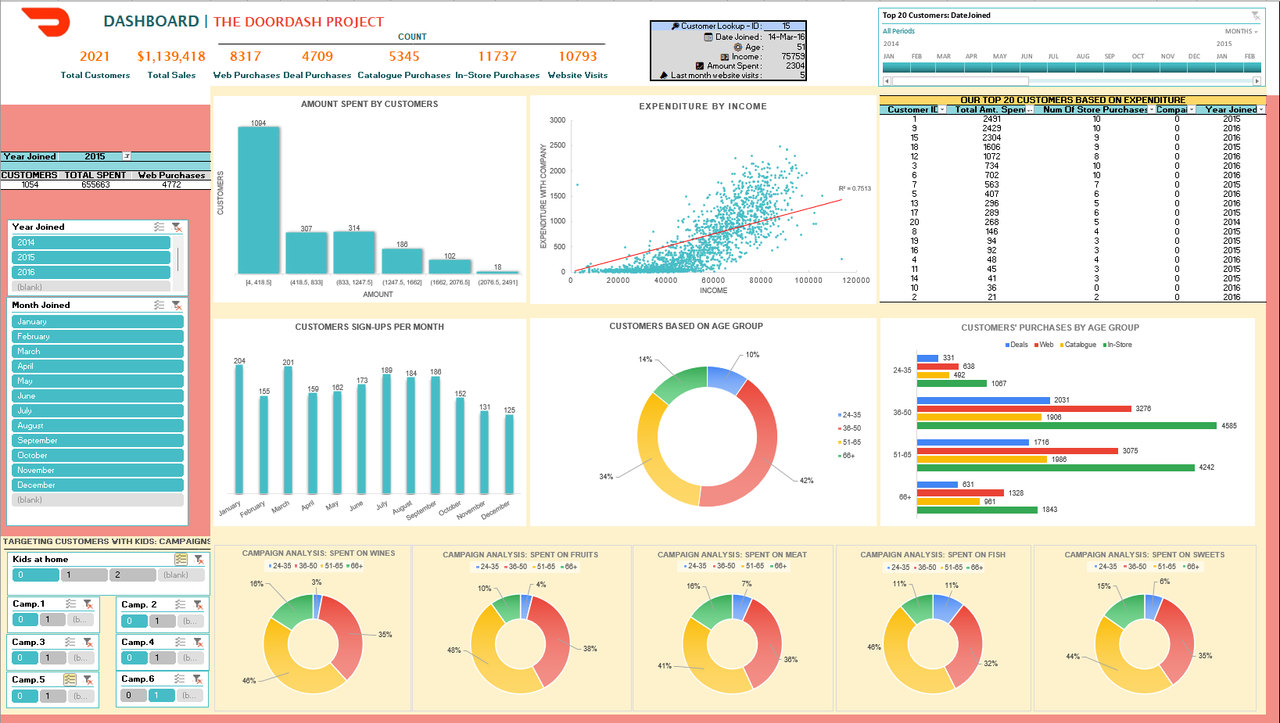Toggle multi-select on Kids at home slicer

[x=181, y=559]
